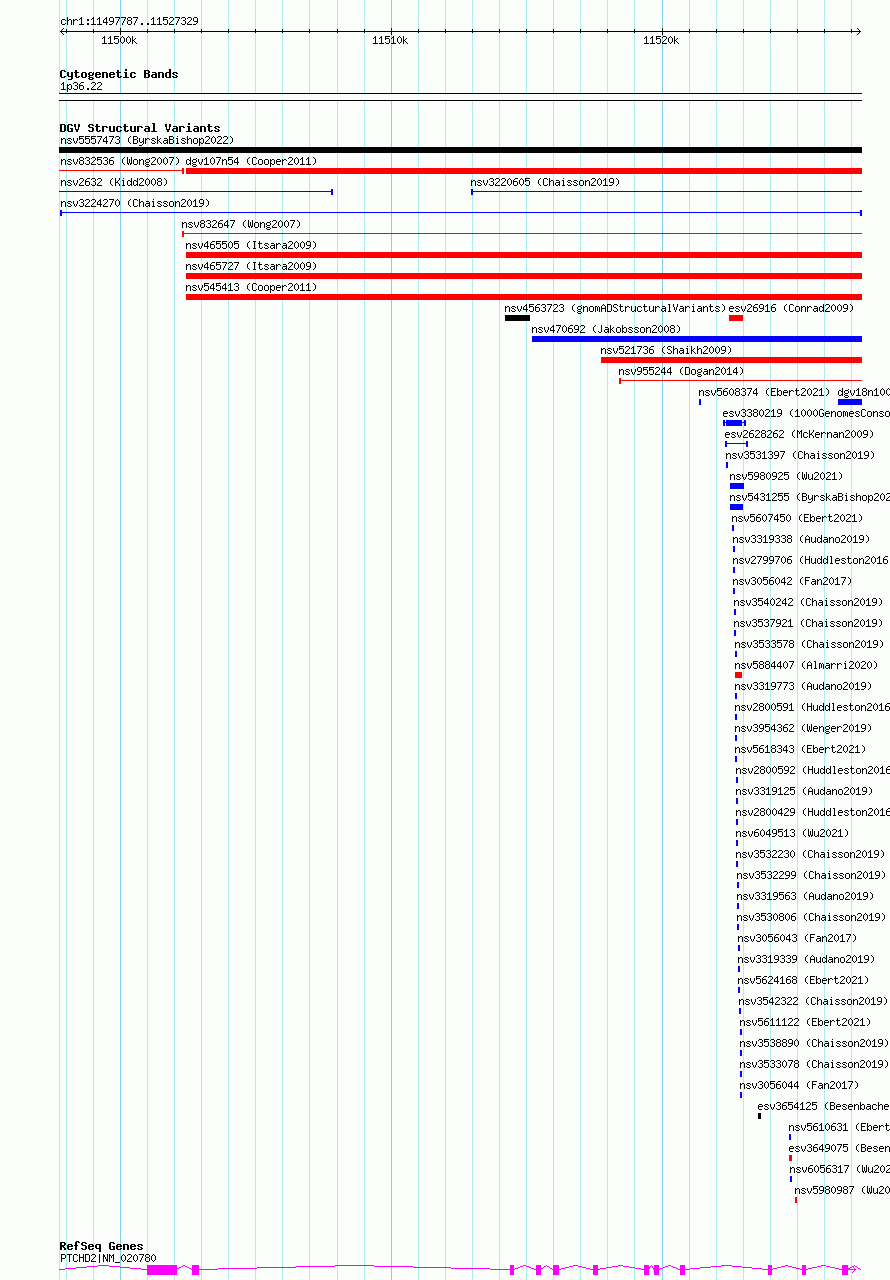The image size is (890, 1280).
Task: Click the blue bar under nsv470692 (Jakobsson2008)
Action: point(697,339)
